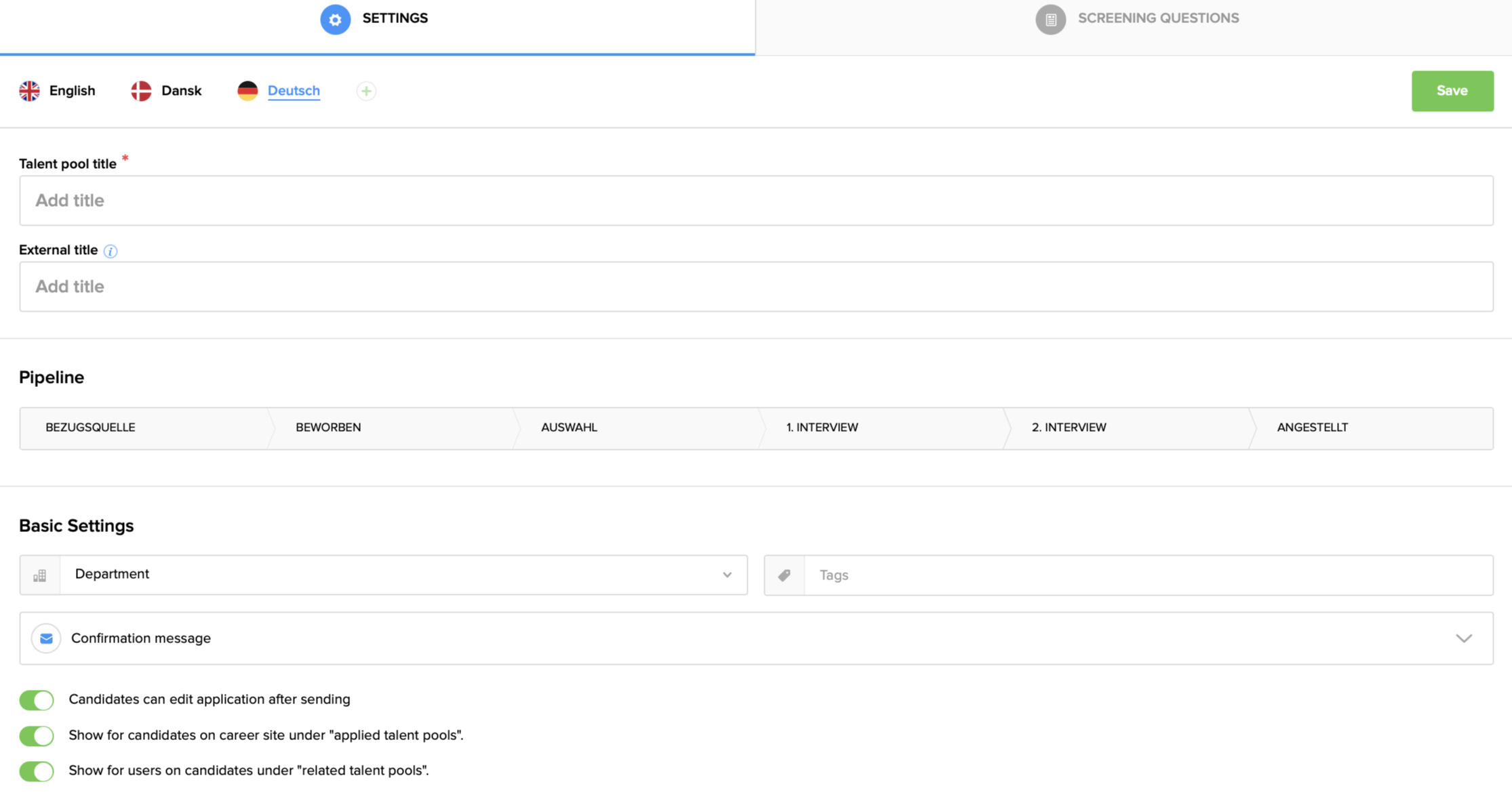Click the Save button
The width and height of the screenshot is (1512, 801).
pos(1452,90)
